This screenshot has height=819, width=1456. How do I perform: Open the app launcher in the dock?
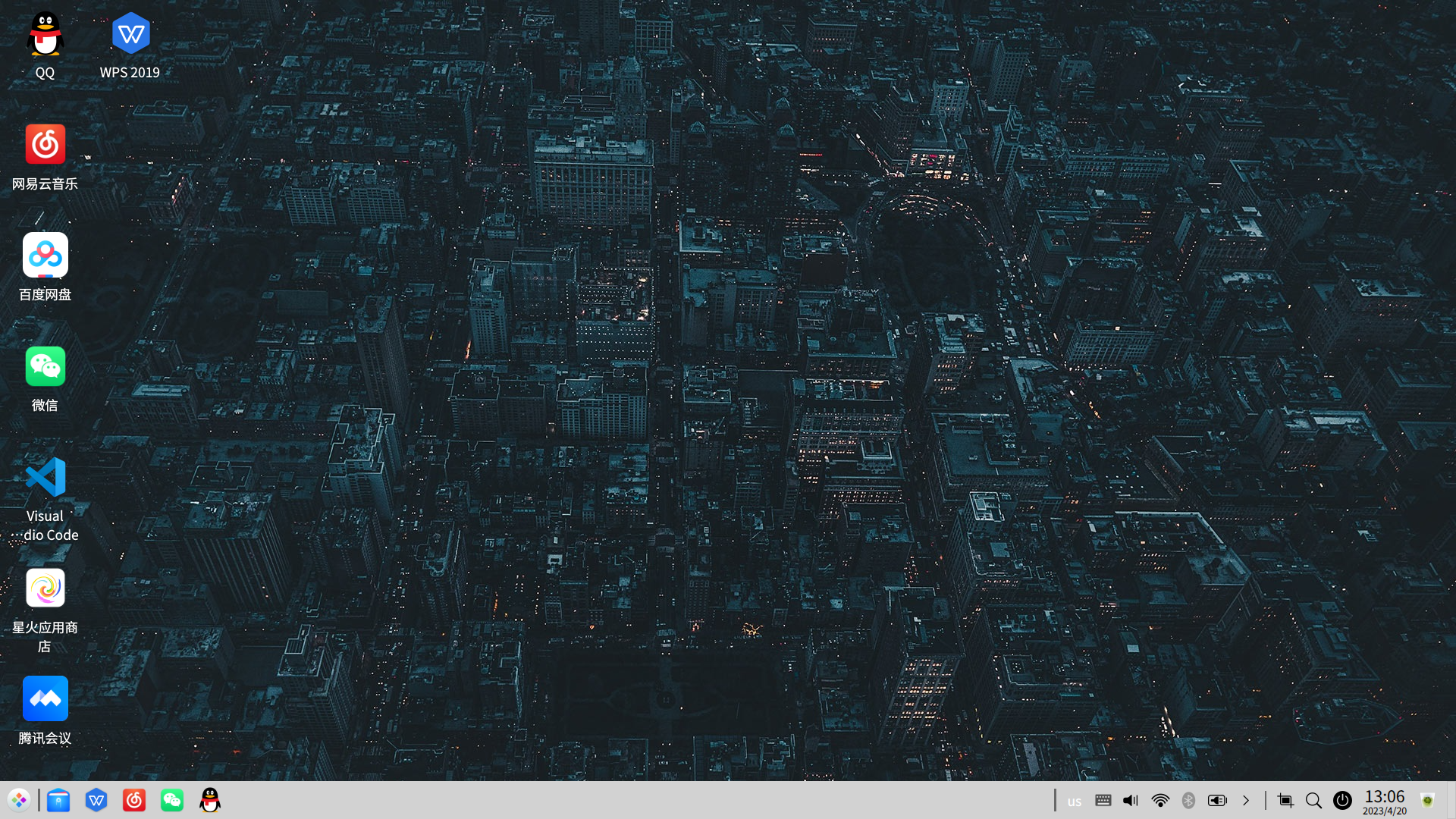pos(19,800)
